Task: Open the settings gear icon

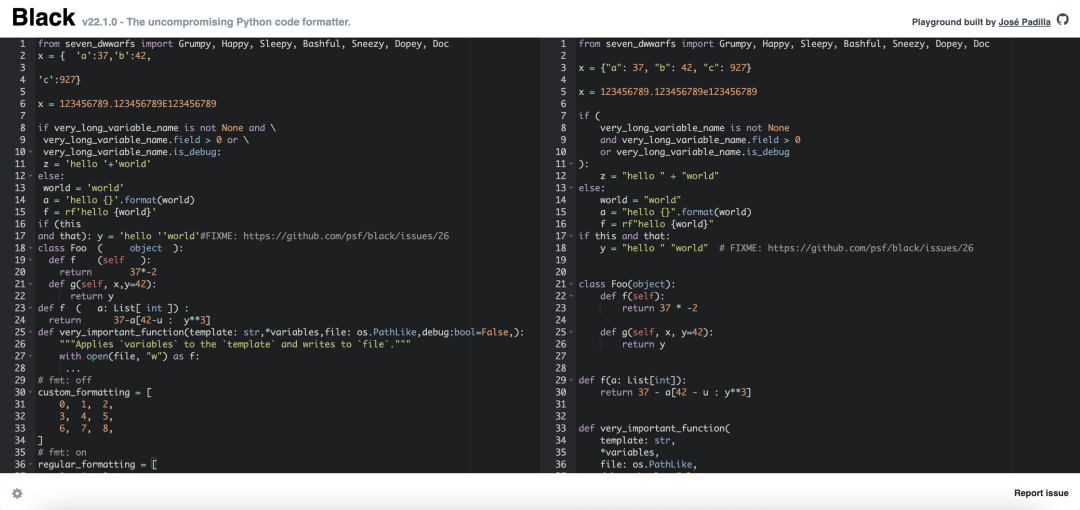Action: (x=17, y=493)
